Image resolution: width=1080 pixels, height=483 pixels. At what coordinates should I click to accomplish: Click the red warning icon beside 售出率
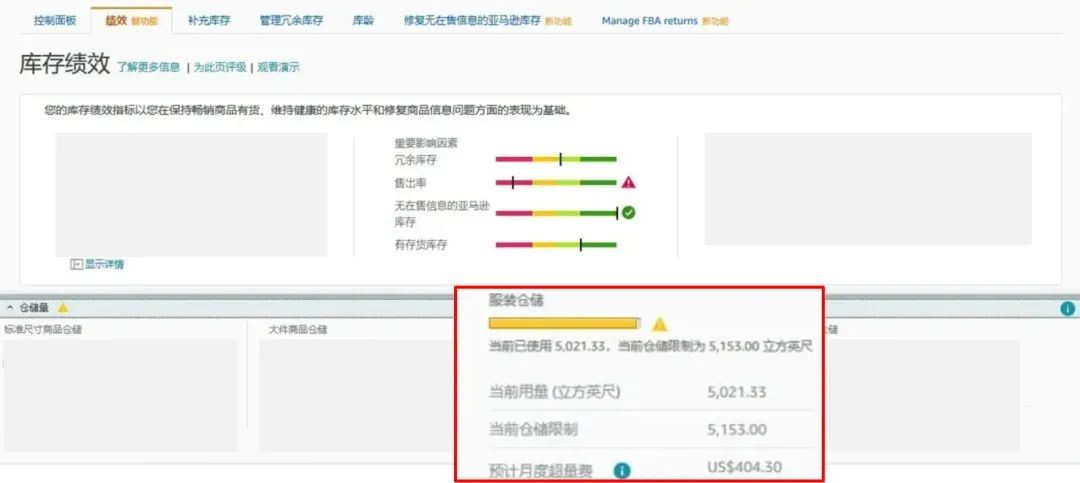pyautogui.click(x=628, y=183)
